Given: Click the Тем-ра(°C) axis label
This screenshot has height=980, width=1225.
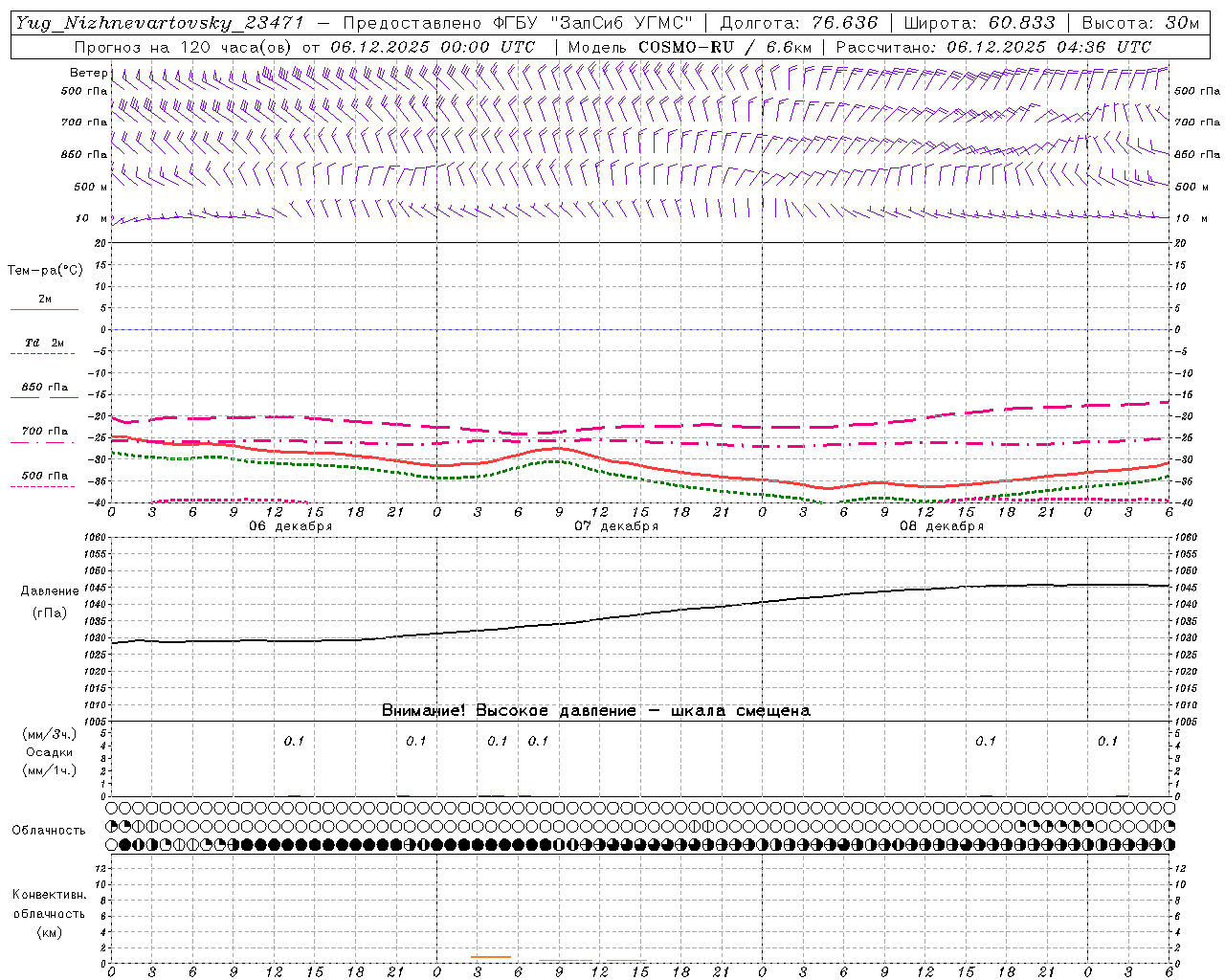Looking at the screenshot, I should [x=45, y=271].
